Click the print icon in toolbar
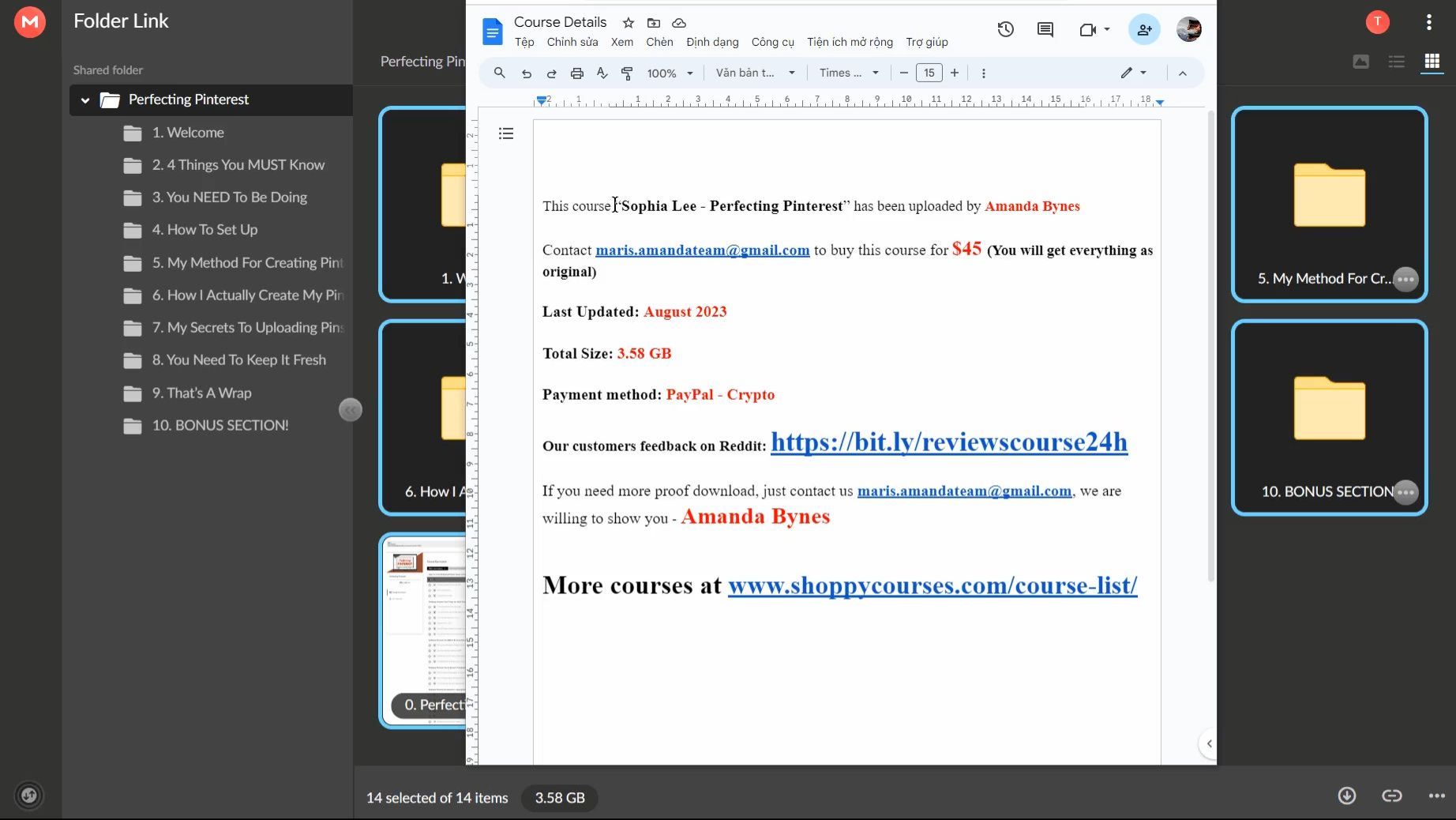 tap(577, 73)
